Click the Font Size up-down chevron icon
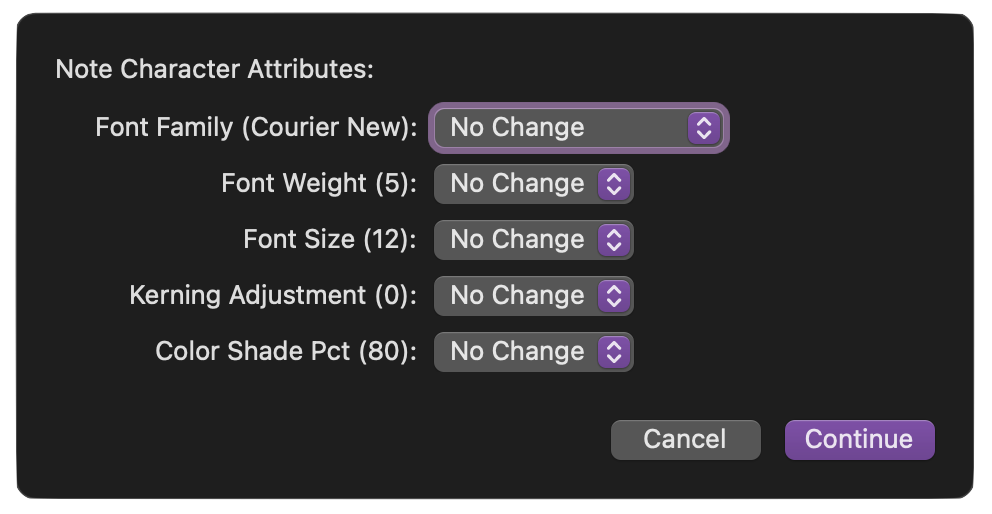Image resolution: width=992 pixels, height=514 pixels. tap(614, 240)
